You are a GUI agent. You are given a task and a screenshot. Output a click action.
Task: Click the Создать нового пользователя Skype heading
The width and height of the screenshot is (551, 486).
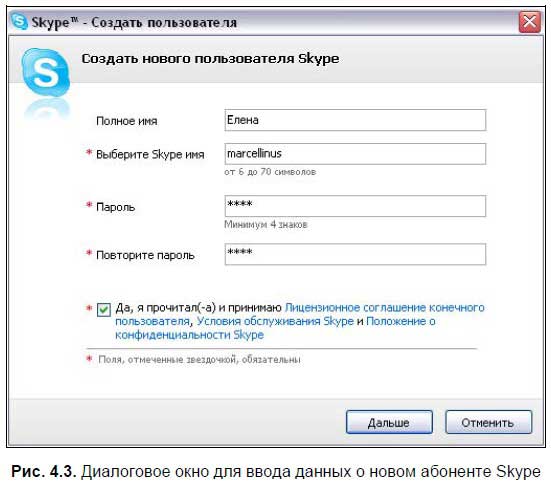point(210,59)
